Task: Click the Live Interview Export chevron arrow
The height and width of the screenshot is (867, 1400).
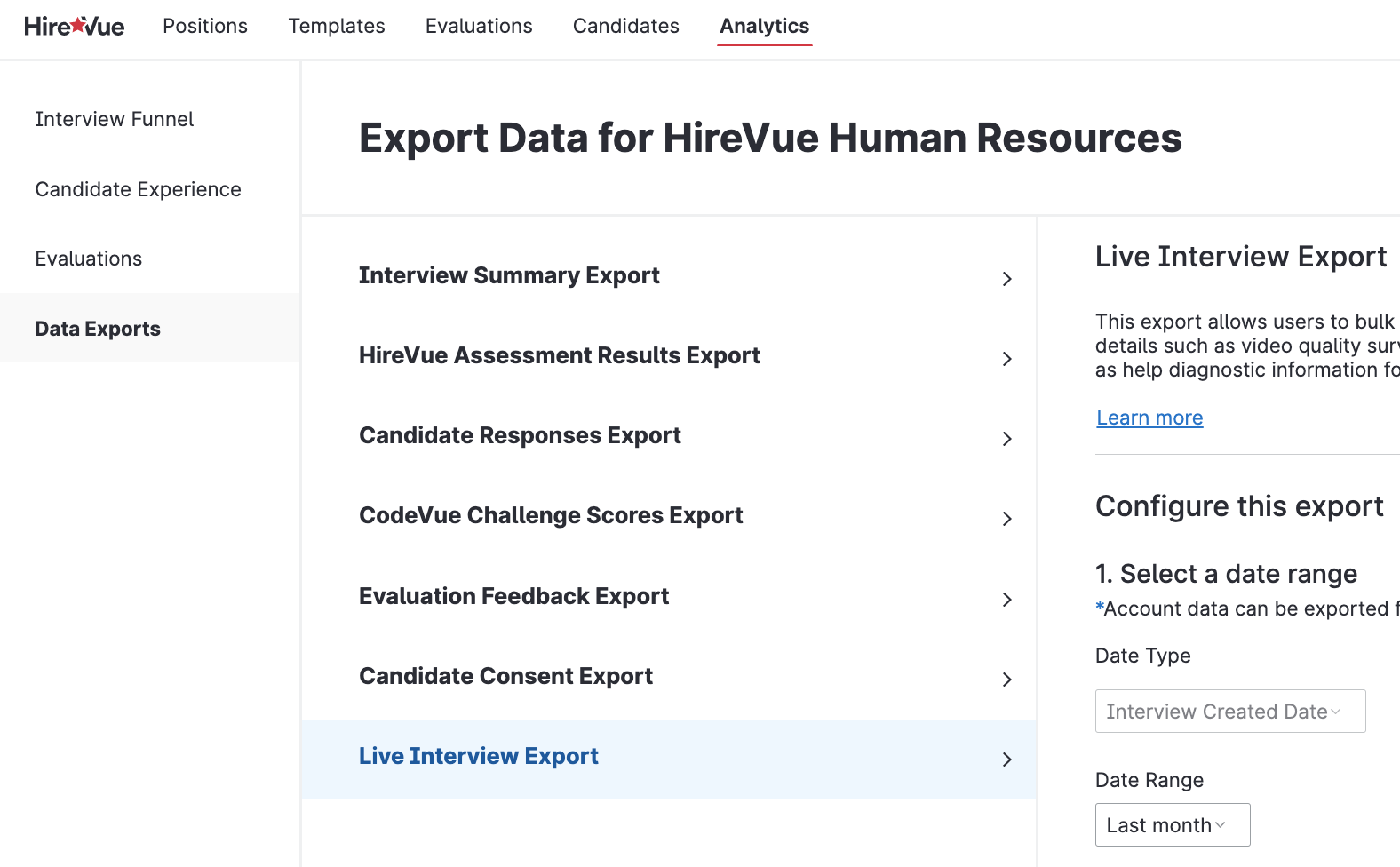Action: tap(1006, 760)
